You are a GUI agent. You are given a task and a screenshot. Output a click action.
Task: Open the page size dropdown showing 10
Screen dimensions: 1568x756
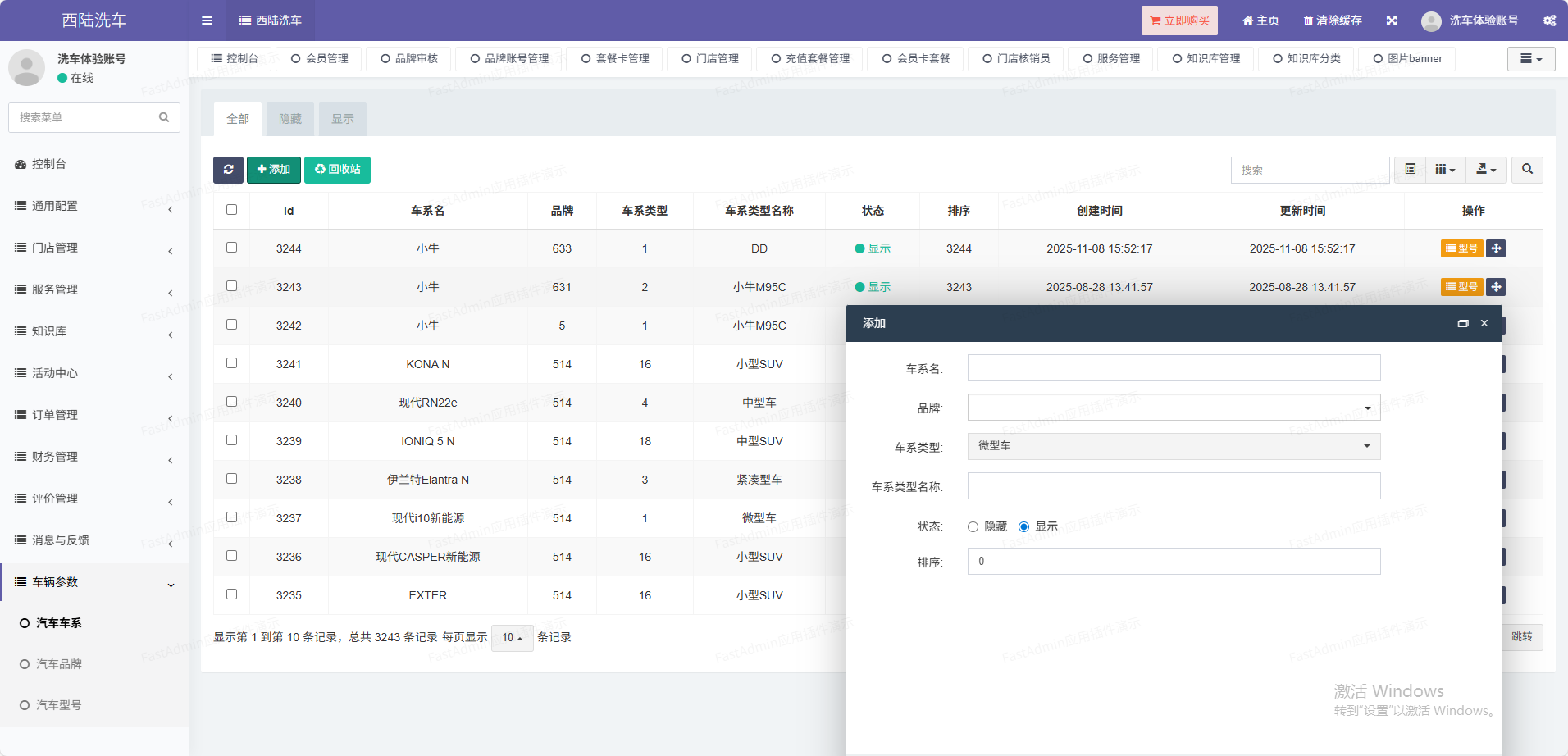pos(512,638)
